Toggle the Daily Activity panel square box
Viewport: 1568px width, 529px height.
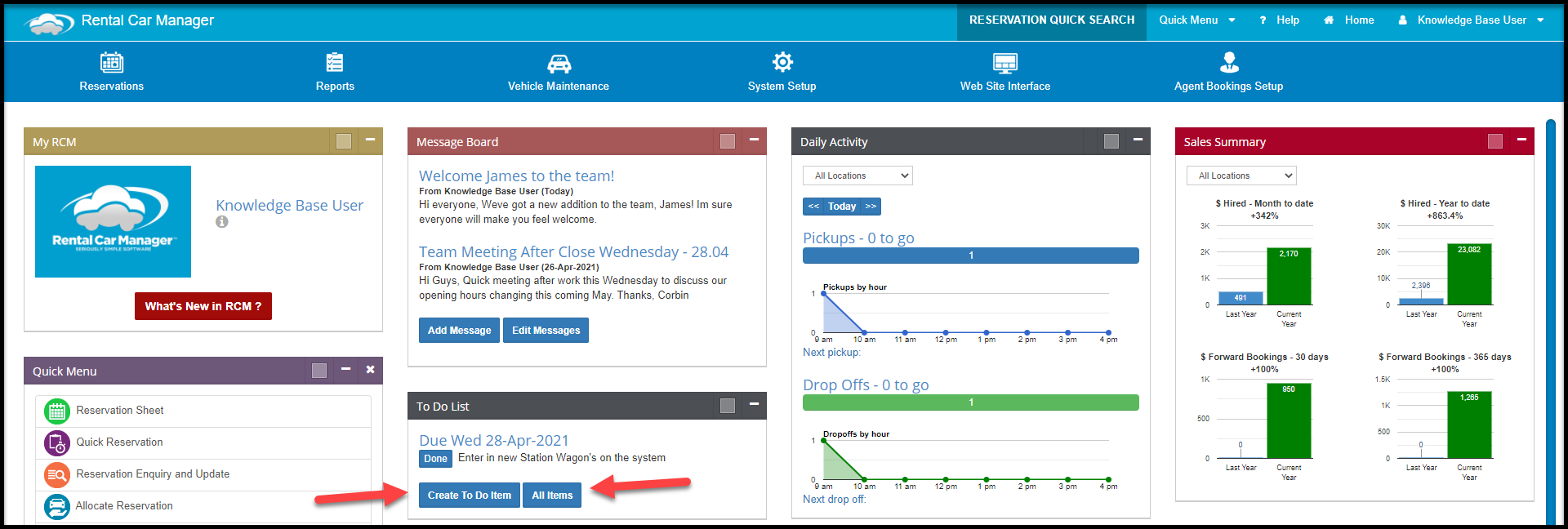click(x=1111, y=141)
